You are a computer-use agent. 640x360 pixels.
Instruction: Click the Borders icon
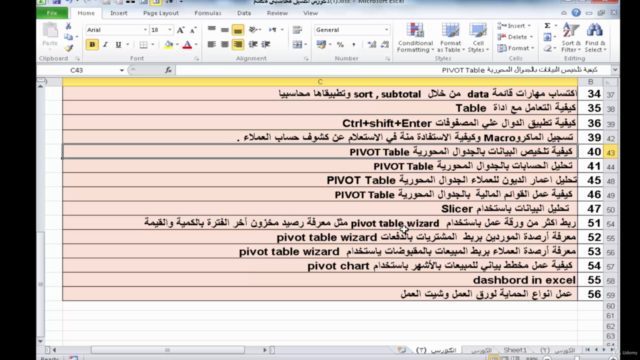[143, 44]
